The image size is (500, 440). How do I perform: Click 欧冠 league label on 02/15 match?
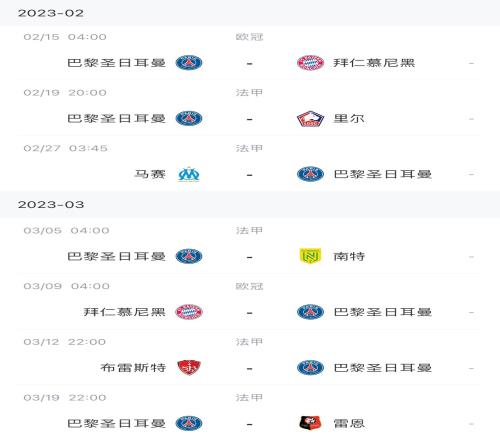[249, 37]
